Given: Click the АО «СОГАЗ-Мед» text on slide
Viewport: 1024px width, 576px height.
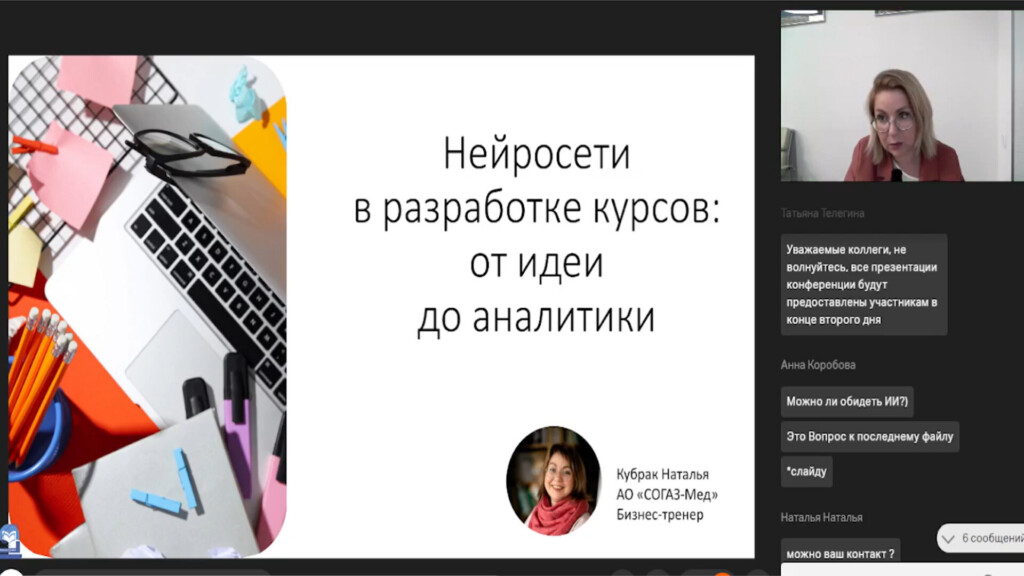Looking at the screenshot, I should [x=667, y=494].
